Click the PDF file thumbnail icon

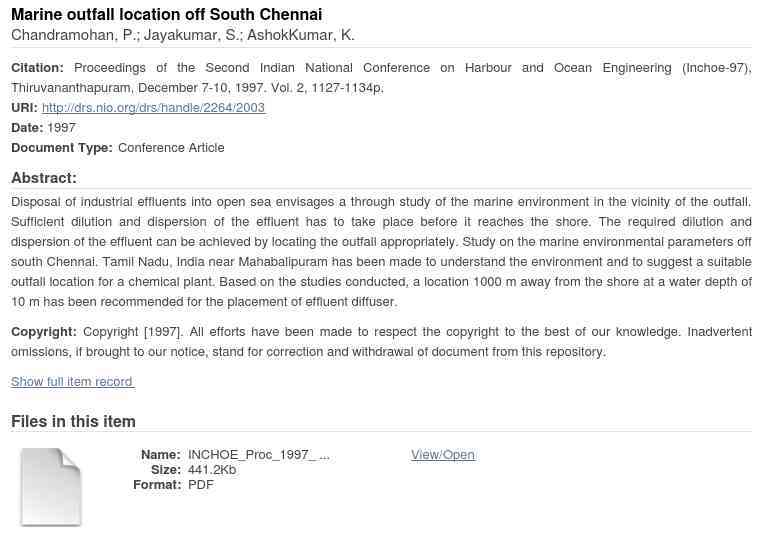click(51, 486)
